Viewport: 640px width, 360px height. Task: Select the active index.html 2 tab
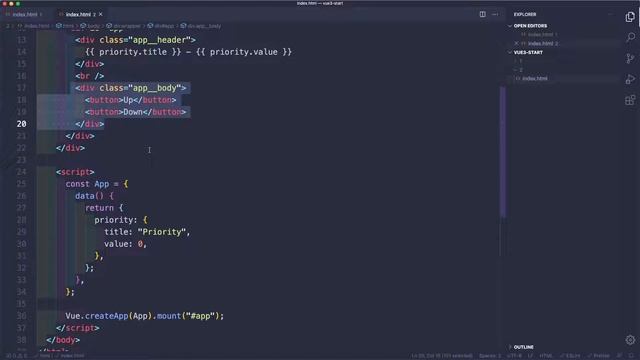coord(80,14)
